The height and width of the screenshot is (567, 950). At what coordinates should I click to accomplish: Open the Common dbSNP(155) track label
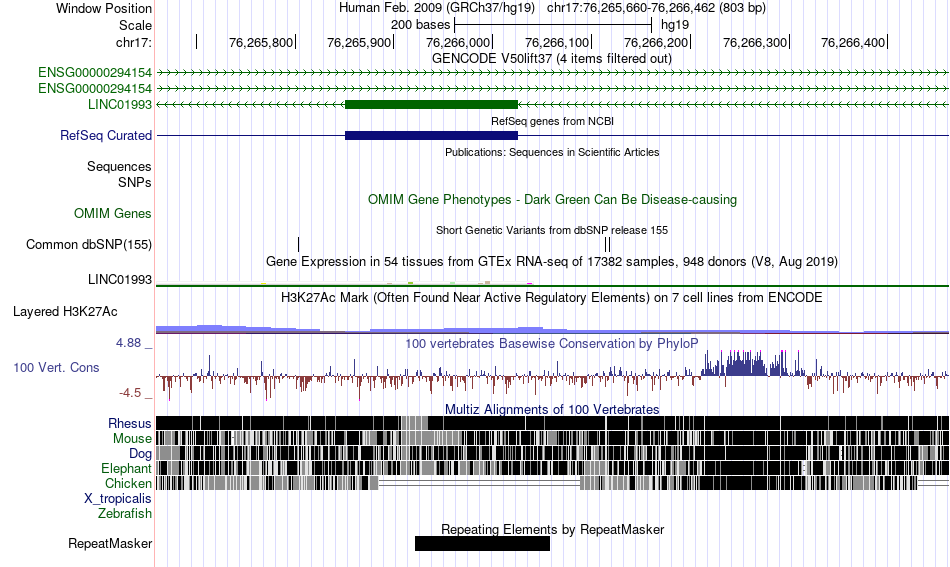tap(88, 244)
